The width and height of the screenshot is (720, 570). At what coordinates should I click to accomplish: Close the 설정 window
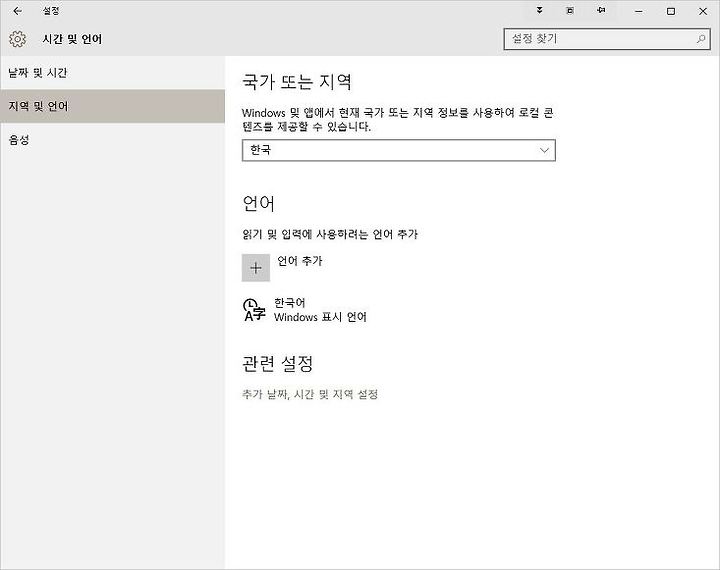coord(703,11)
